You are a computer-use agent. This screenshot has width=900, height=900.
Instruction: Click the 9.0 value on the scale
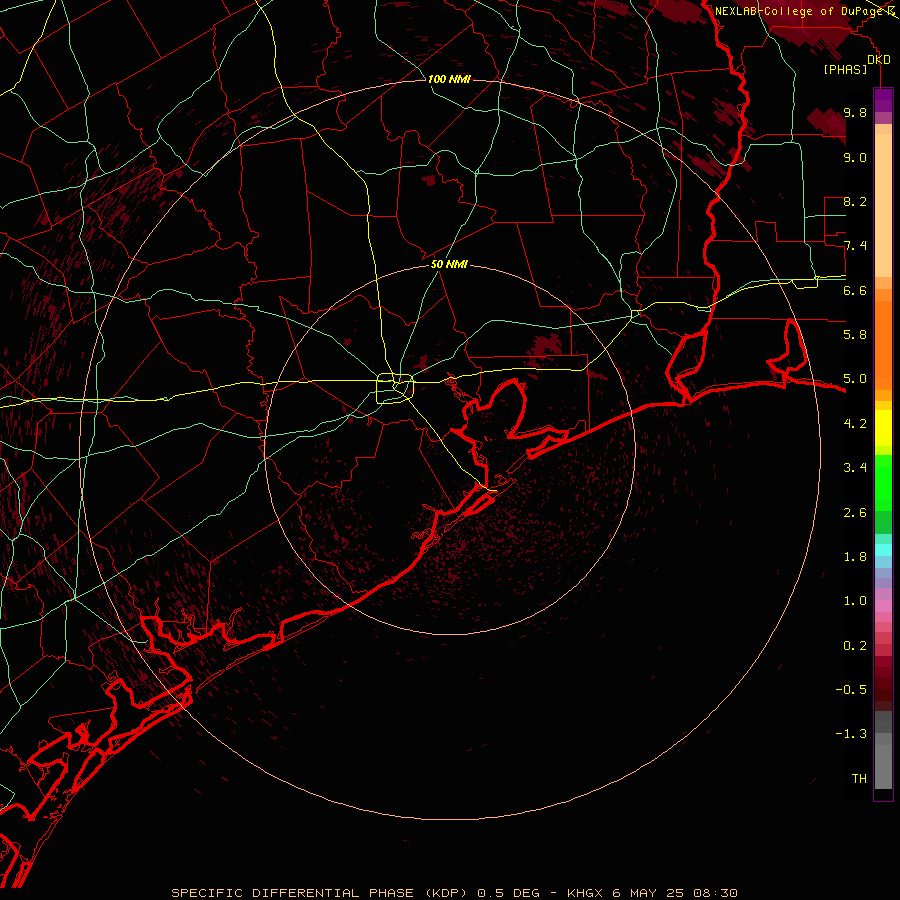coord(855,157)
